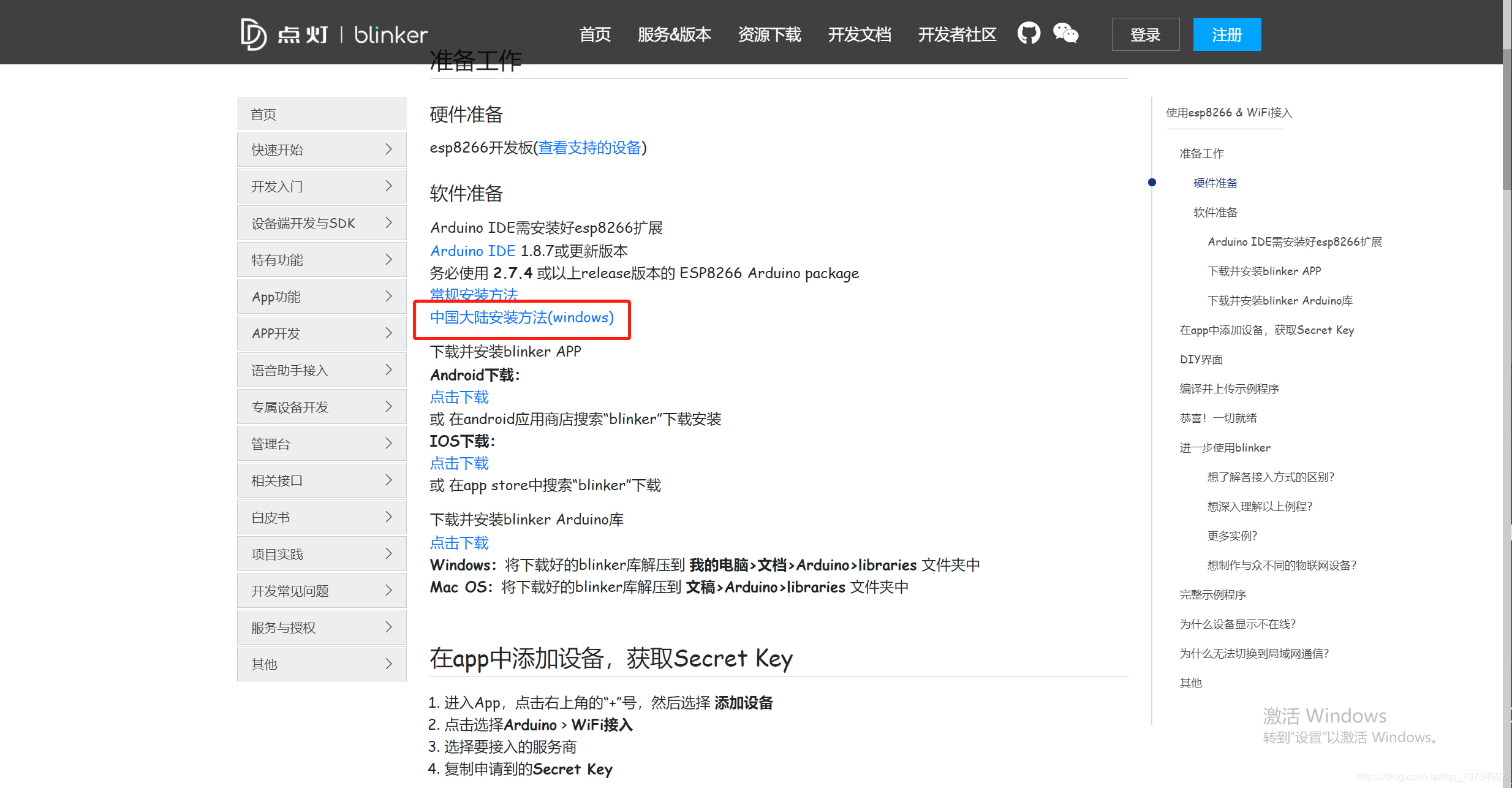Open the blinker GitHub page via GitHub icon
This screenshot has height=788, width=1512.
[x=1028, y=34]
